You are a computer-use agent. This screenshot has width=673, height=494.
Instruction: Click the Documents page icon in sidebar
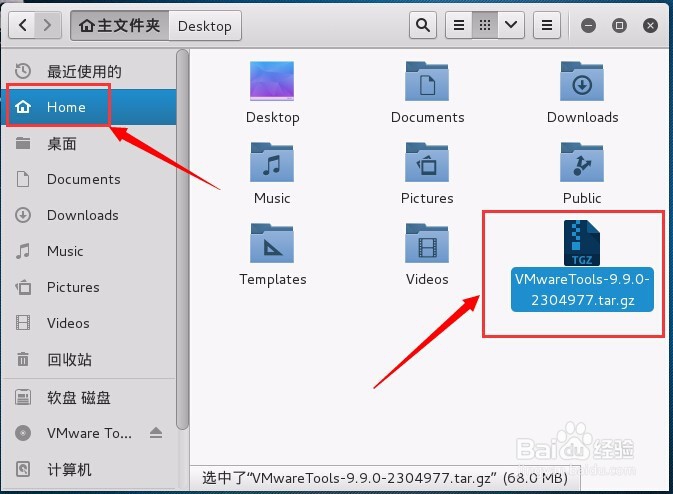(x=23, y=179)
